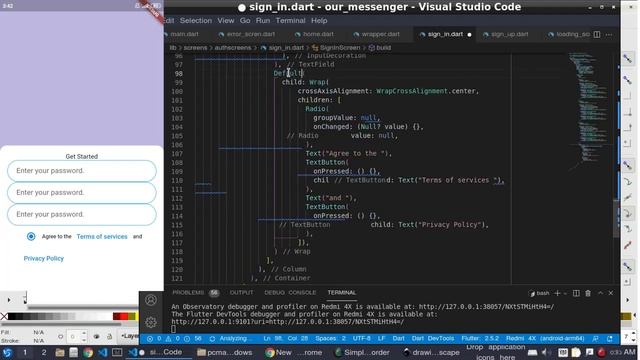Toggle Inkscape layer lock icon
640x360 pixels.
(109, 336)
